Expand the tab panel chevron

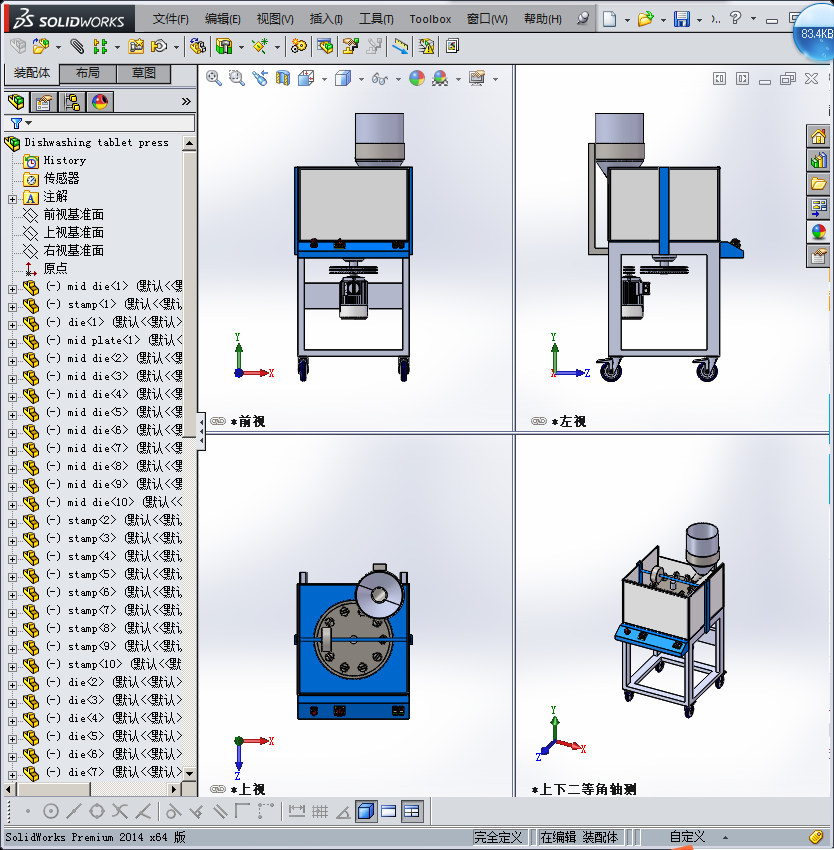point(186,101)
